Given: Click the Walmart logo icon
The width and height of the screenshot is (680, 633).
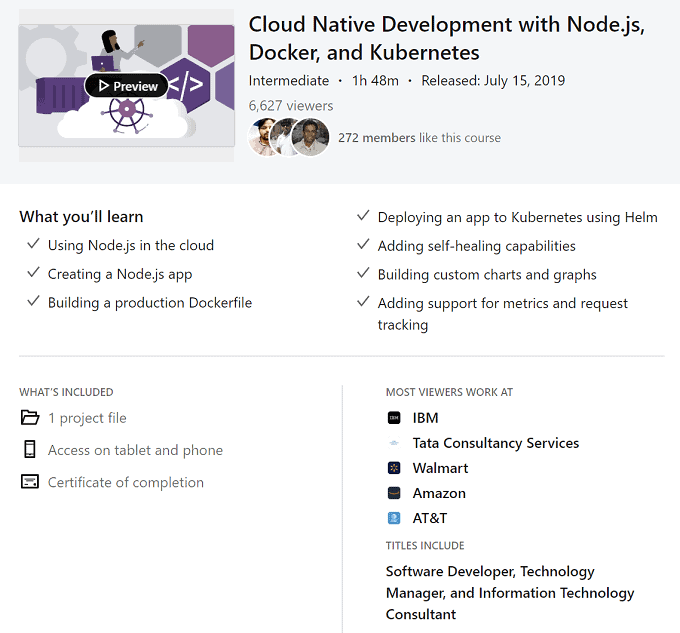Looking at the screenshot, I should [394, 468].
